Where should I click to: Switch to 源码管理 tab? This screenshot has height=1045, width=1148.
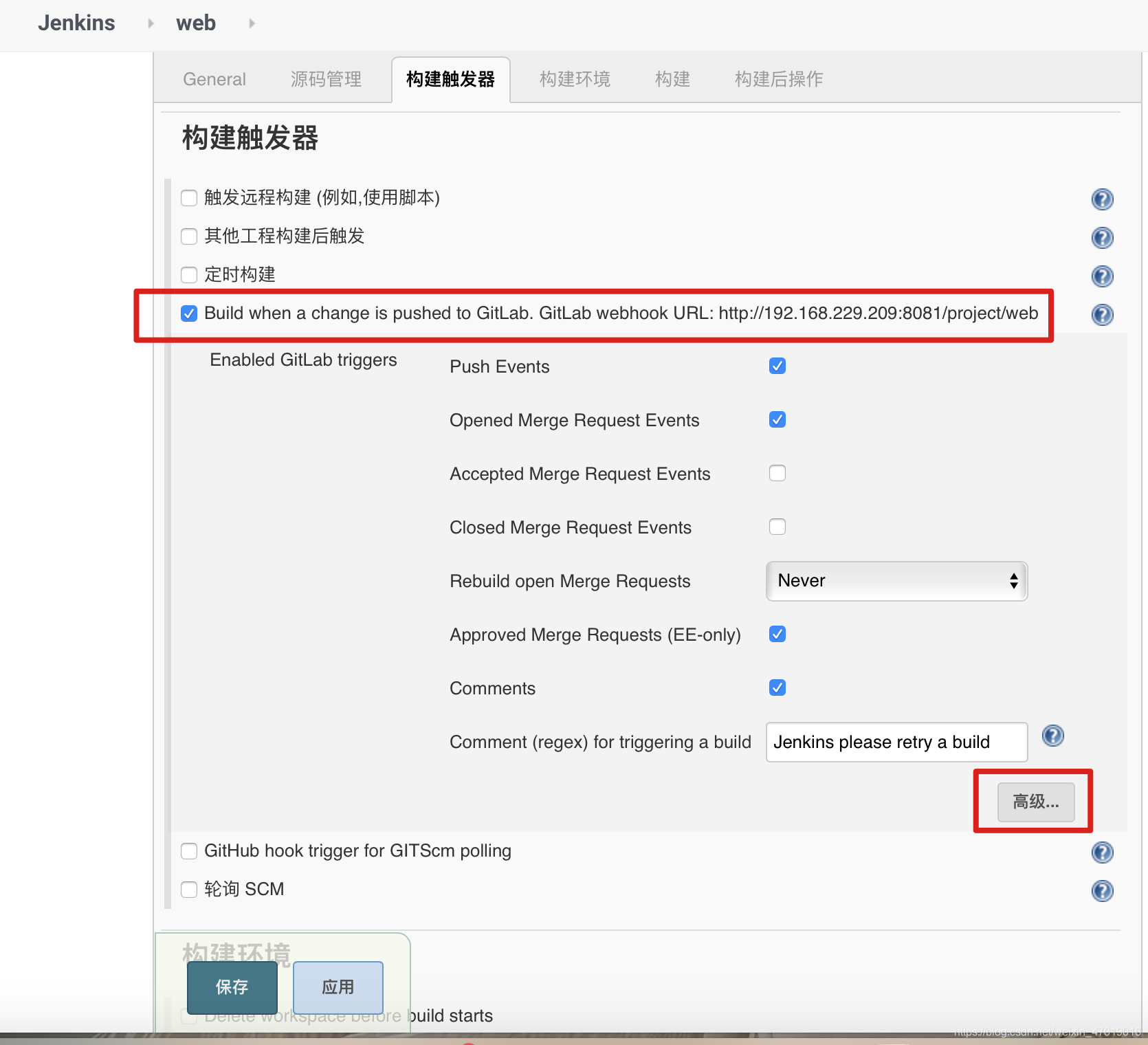coord(326,79)
